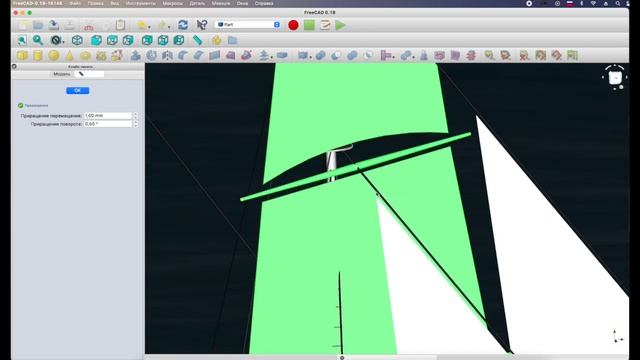Select the Mirror tool icon
Image resolution: width=640 pixels, height=360 pixels.
coord(167,55)
